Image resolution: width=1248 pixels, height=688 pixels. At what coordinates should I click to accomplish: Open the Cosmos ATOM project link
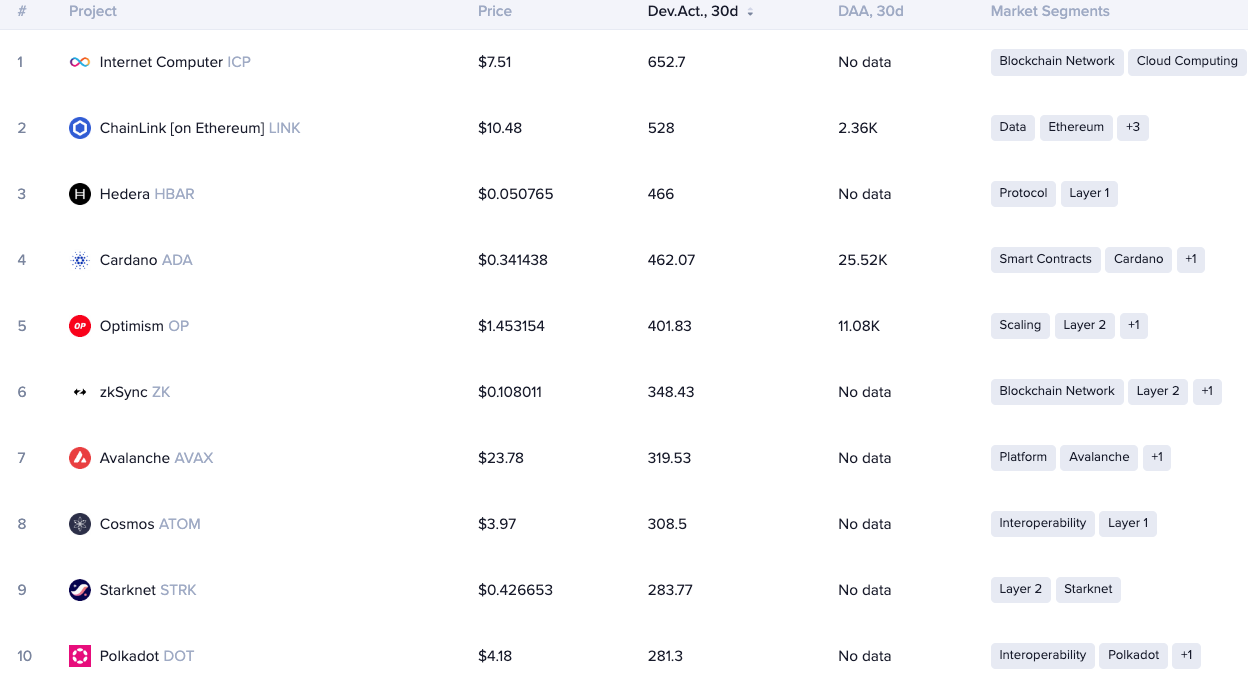point(150,524)
